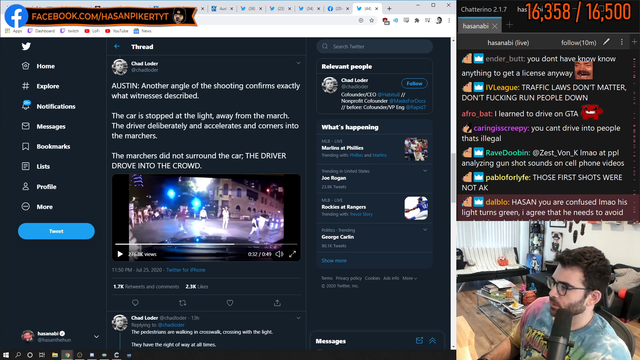The height and width of the screenshot is (360, 640).
Task: Click the blue Tweet button
Action: click(56, 231)
